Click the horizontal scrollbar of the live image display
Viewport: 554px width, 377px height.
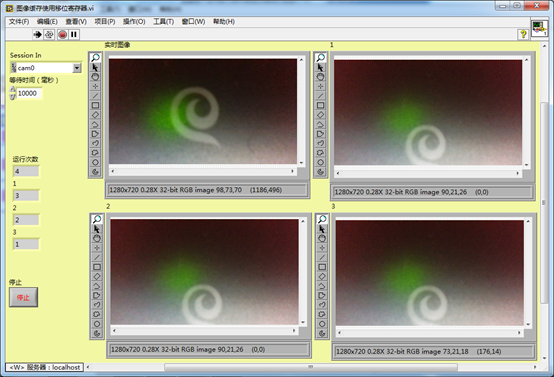[x=202, y=171]
